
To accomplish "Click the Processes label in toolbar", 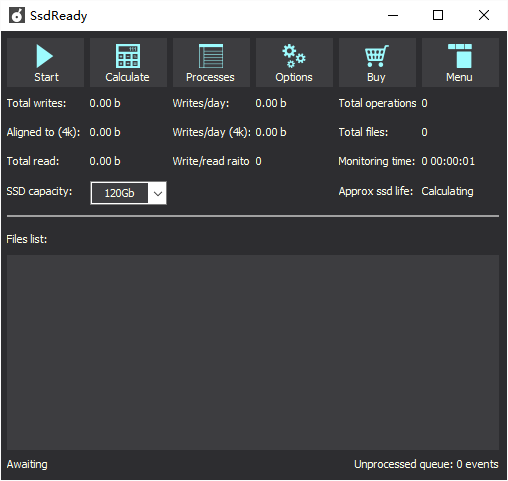I will pos(210,77).
